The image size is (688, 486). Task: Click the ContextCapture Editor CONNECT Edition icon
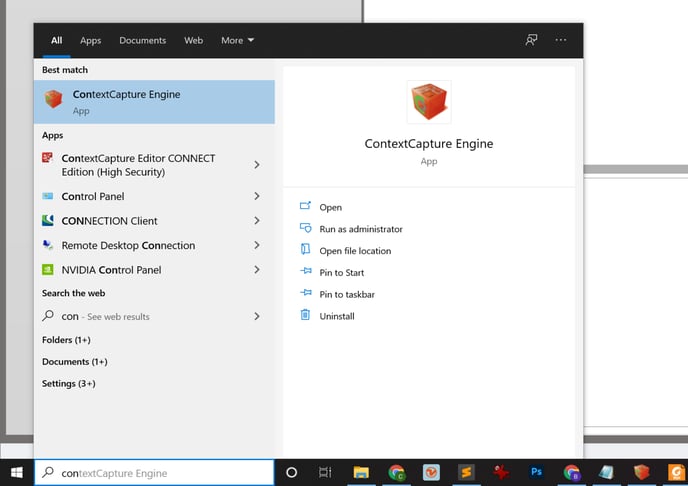pyautogui.click(x=47, y=157)
